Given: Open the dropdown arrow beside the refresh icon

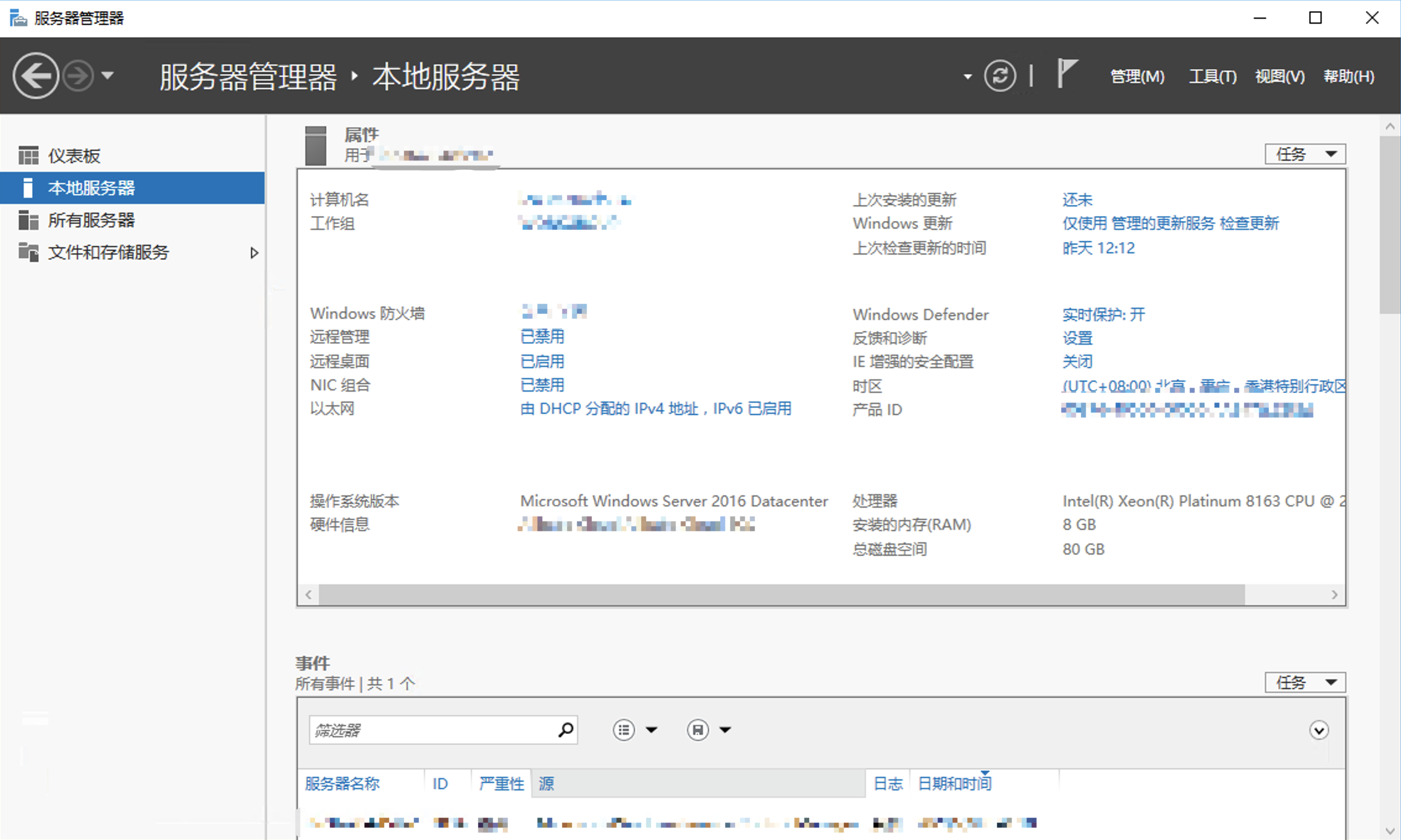Looking at the screenshot, I should (967, 77).
